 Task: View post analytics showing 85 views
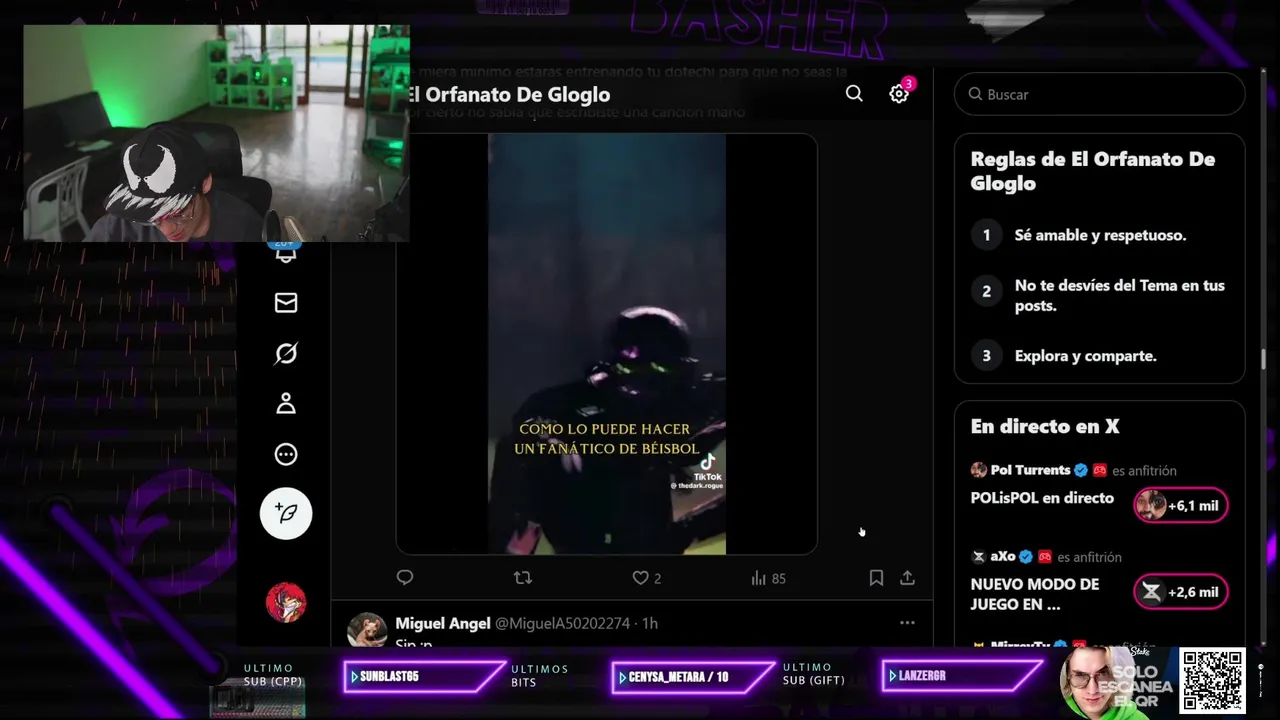coord(768,578)
